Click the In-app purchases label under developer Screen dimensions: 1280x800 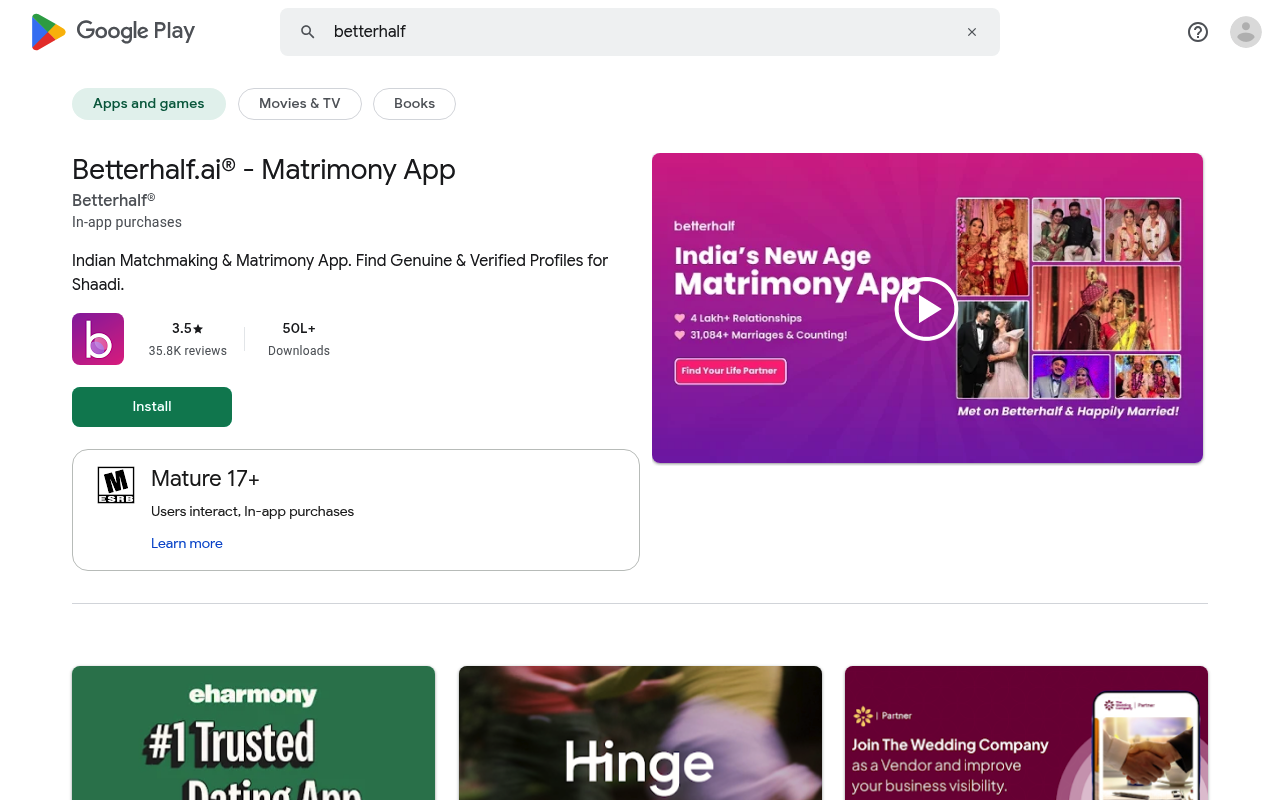(x=127, y=222)
